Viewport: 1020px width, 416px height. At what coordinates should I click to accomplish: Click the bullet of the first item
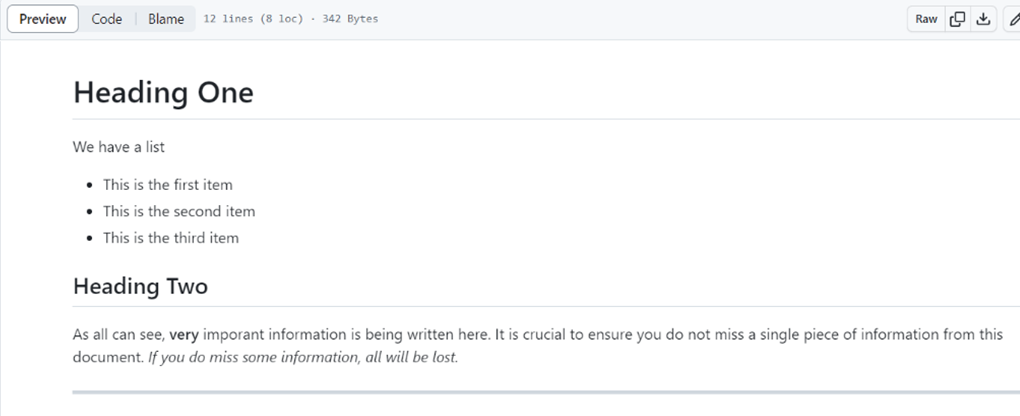click(90, 185)
